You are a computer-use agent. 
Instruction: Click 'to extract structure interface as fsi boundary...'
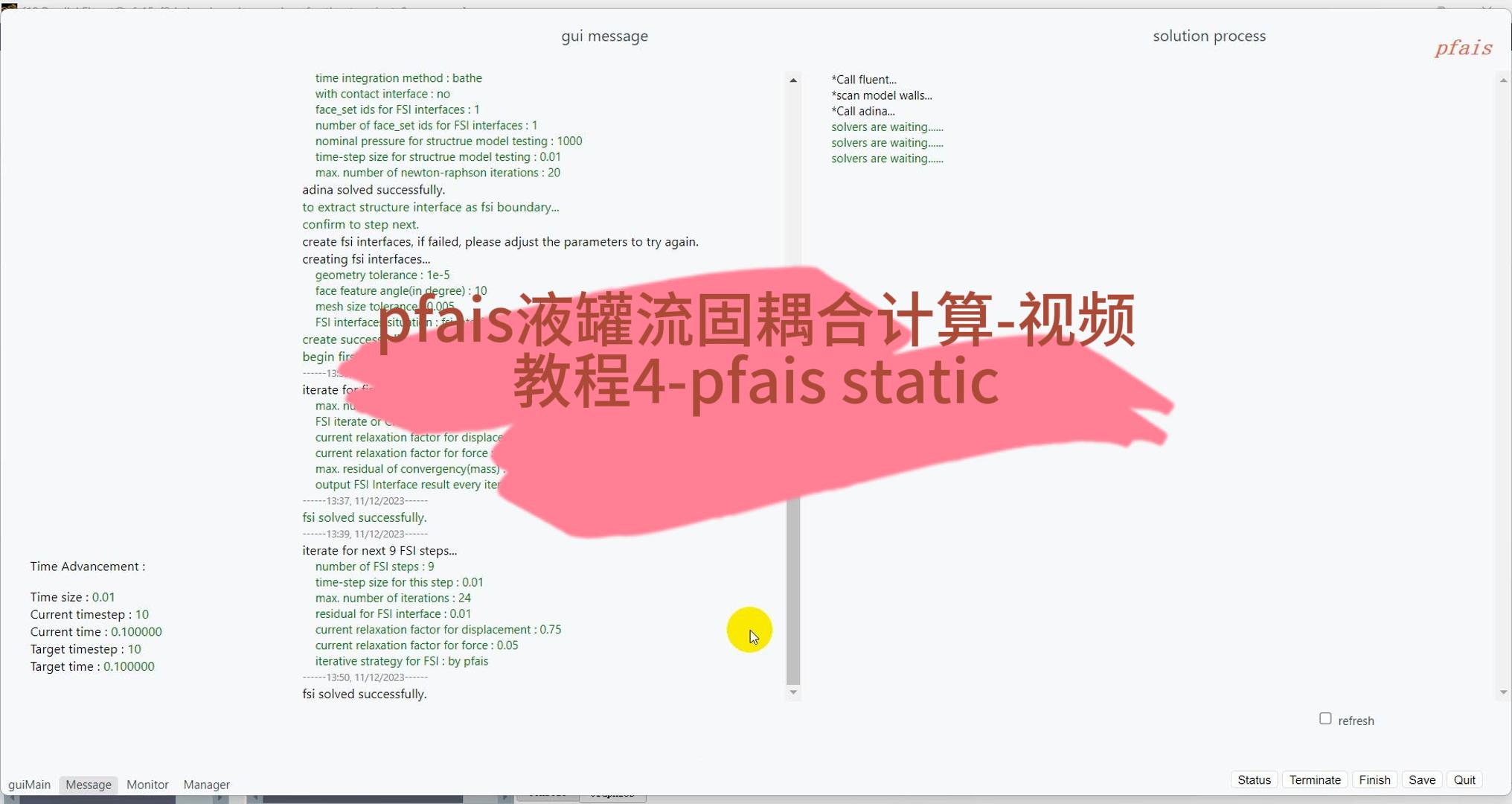[x=431, y=207]
